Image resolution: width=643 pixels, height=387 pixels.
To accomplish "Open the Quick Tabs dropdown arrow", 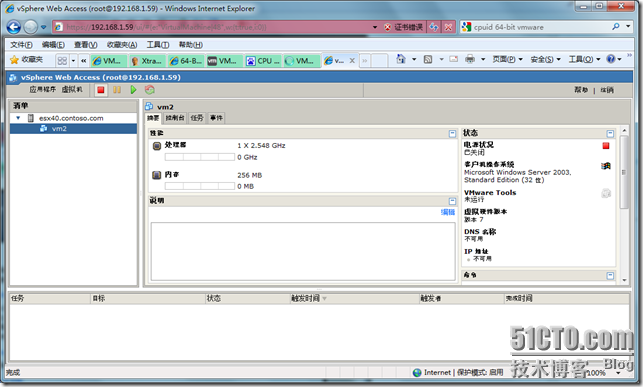I will 73,61.
